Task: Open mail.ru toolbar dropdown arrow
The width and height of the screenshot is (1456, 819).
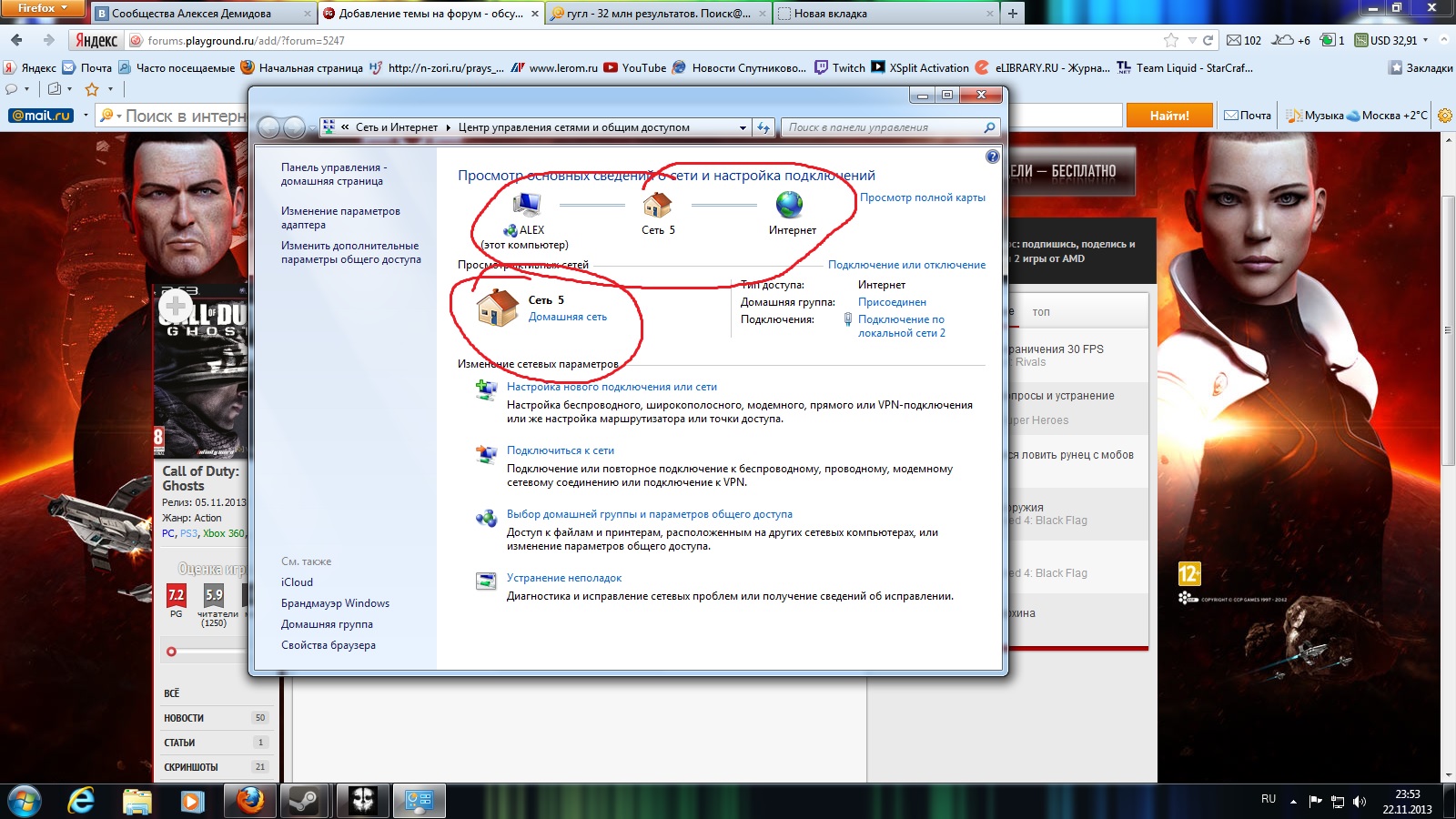Action: [x=86, y=116]
